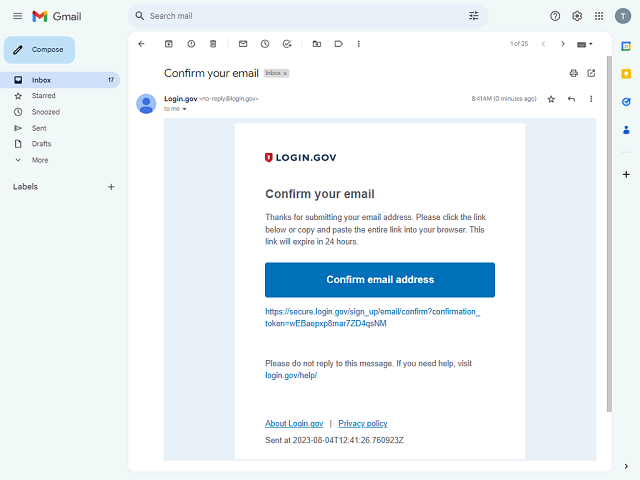This screenshot has width=640, height=480.
Task: Print the email conversation
Action: (x=573, y=73)
